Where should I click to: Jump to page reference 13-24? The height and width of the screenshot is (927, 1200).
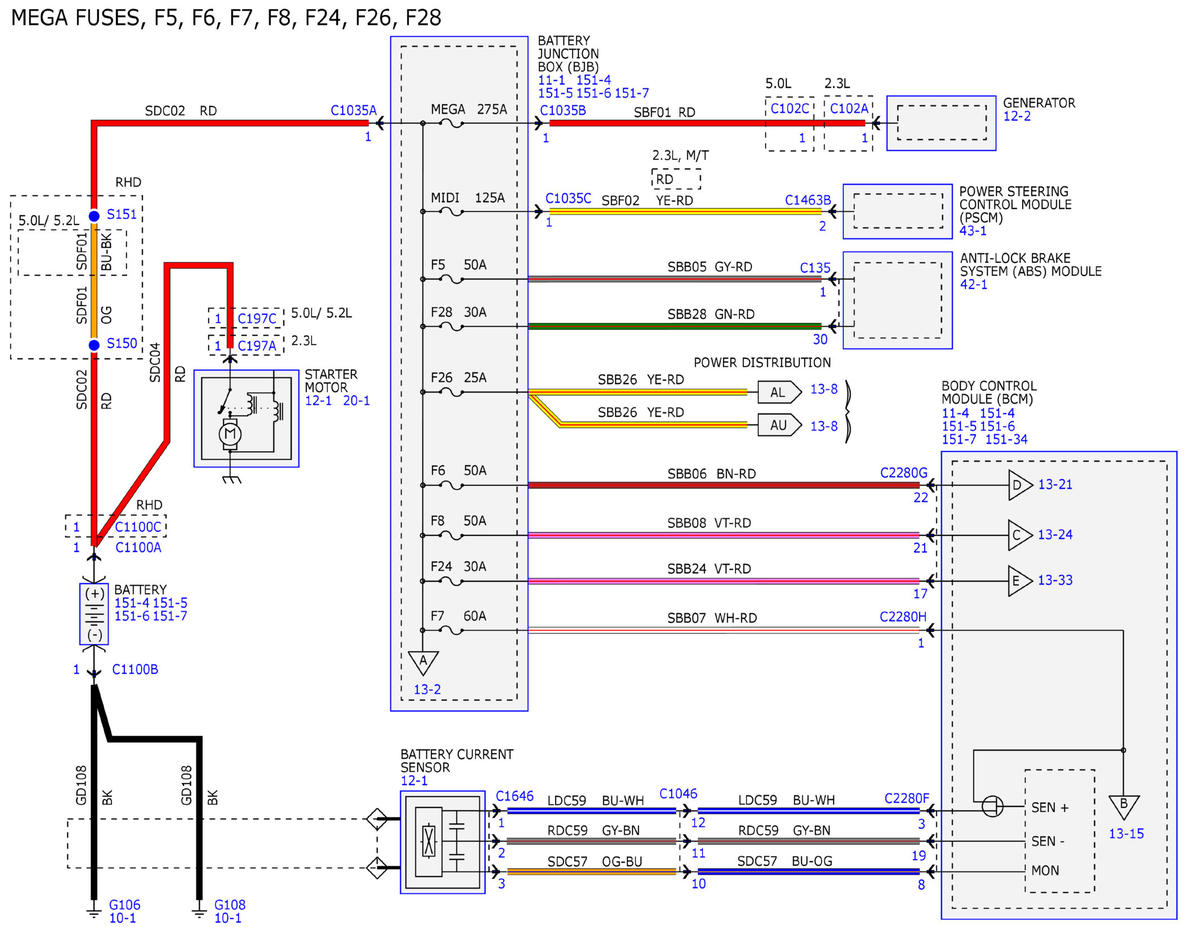[1055, 535]
